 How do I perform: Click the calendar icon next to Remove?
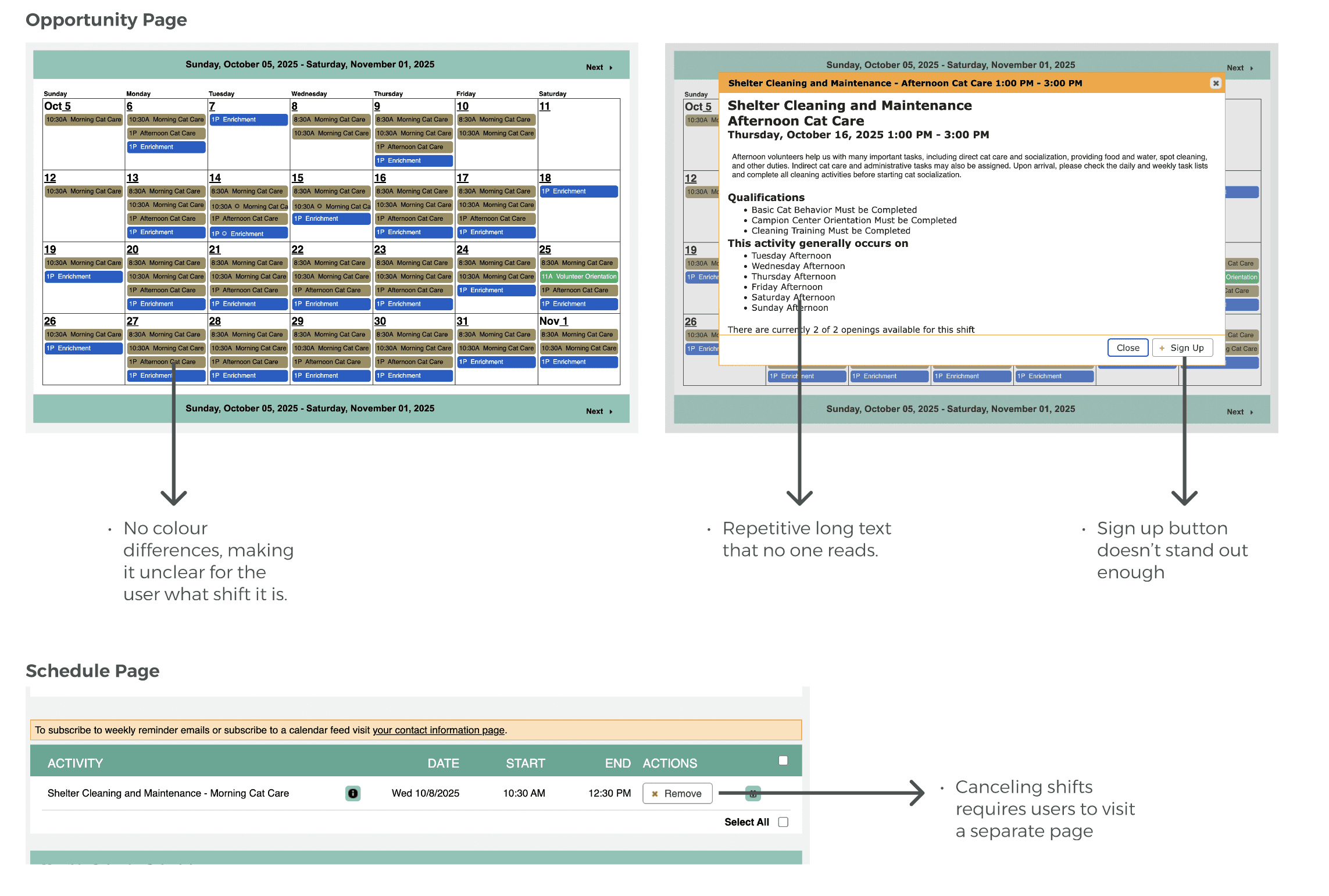pyautogui.click(x=753, y=793)
